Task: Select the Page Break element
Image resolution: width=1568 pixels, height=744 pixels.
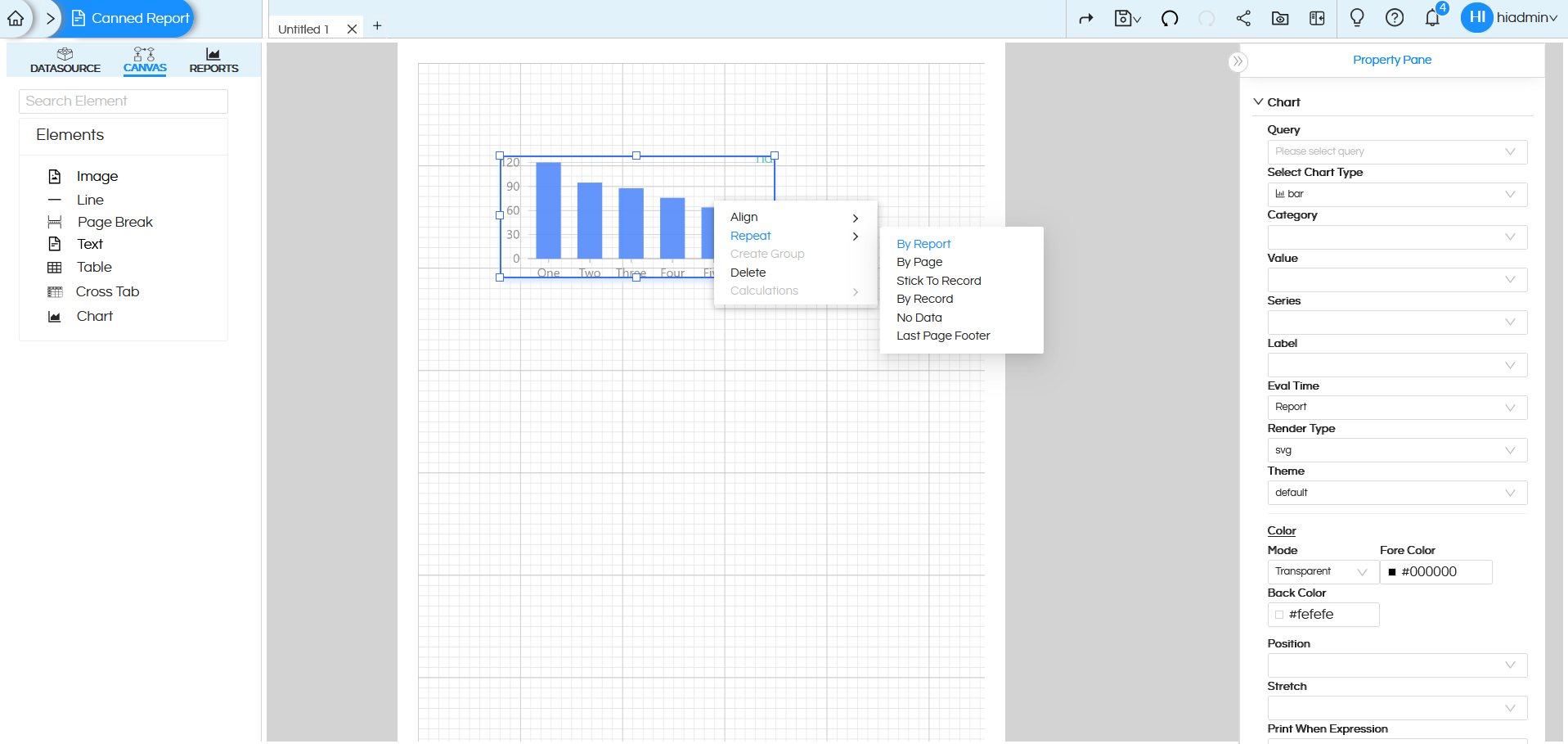Action: coord(115,222)
